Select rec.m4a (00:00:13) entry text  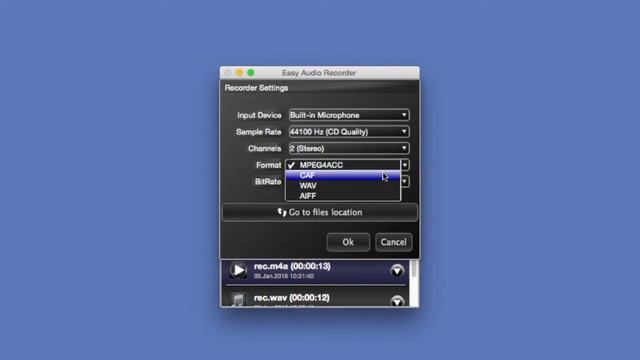(x=292, y=266)
